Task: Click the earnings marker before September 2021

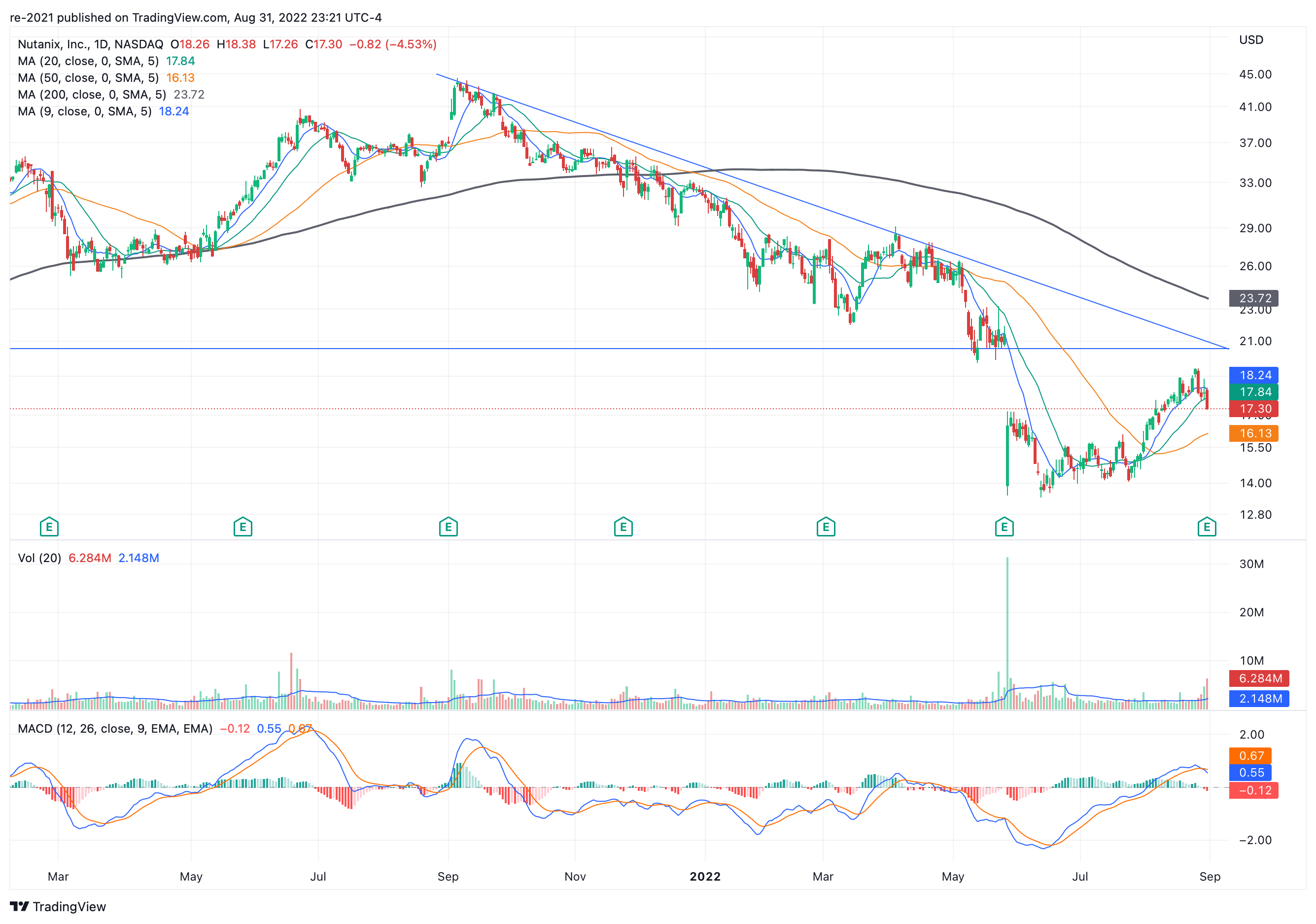Action: coord(448,527)
